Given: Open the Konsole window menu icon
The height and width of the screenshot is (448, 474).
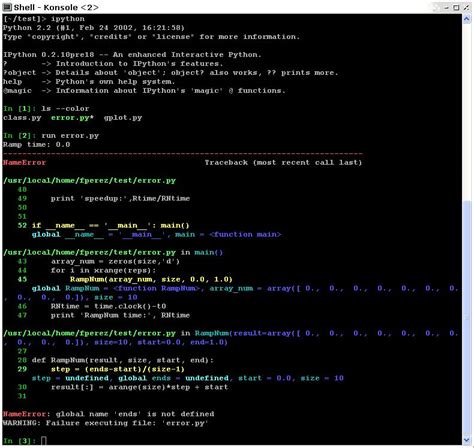Looking at the screenshot, I should click(7, 7).
